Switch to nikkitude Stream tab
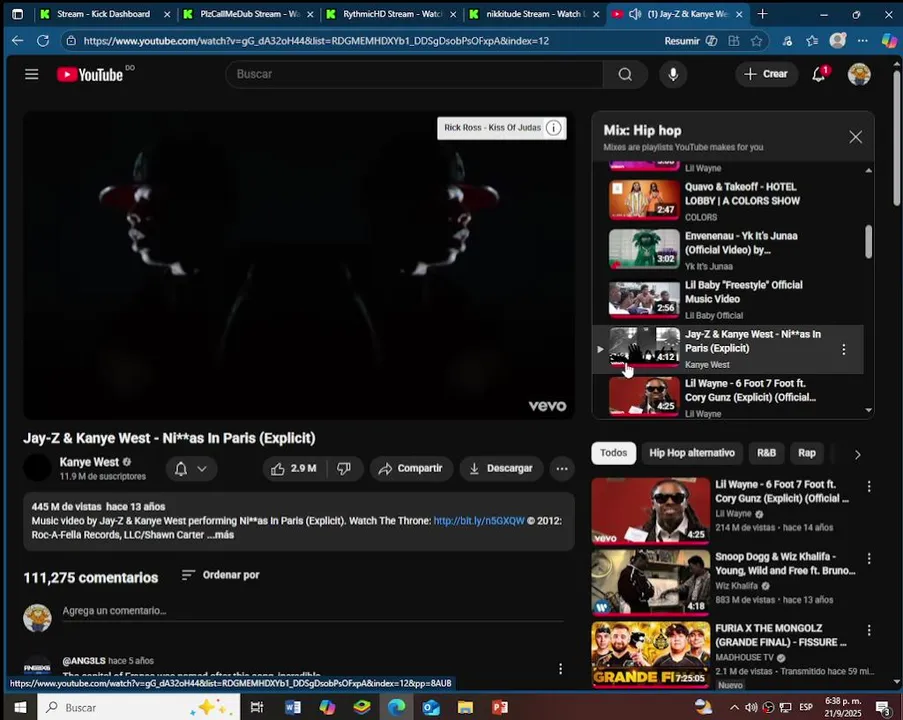Image resolution: width=903 pixels, height=720 pixels. (534, 14)
